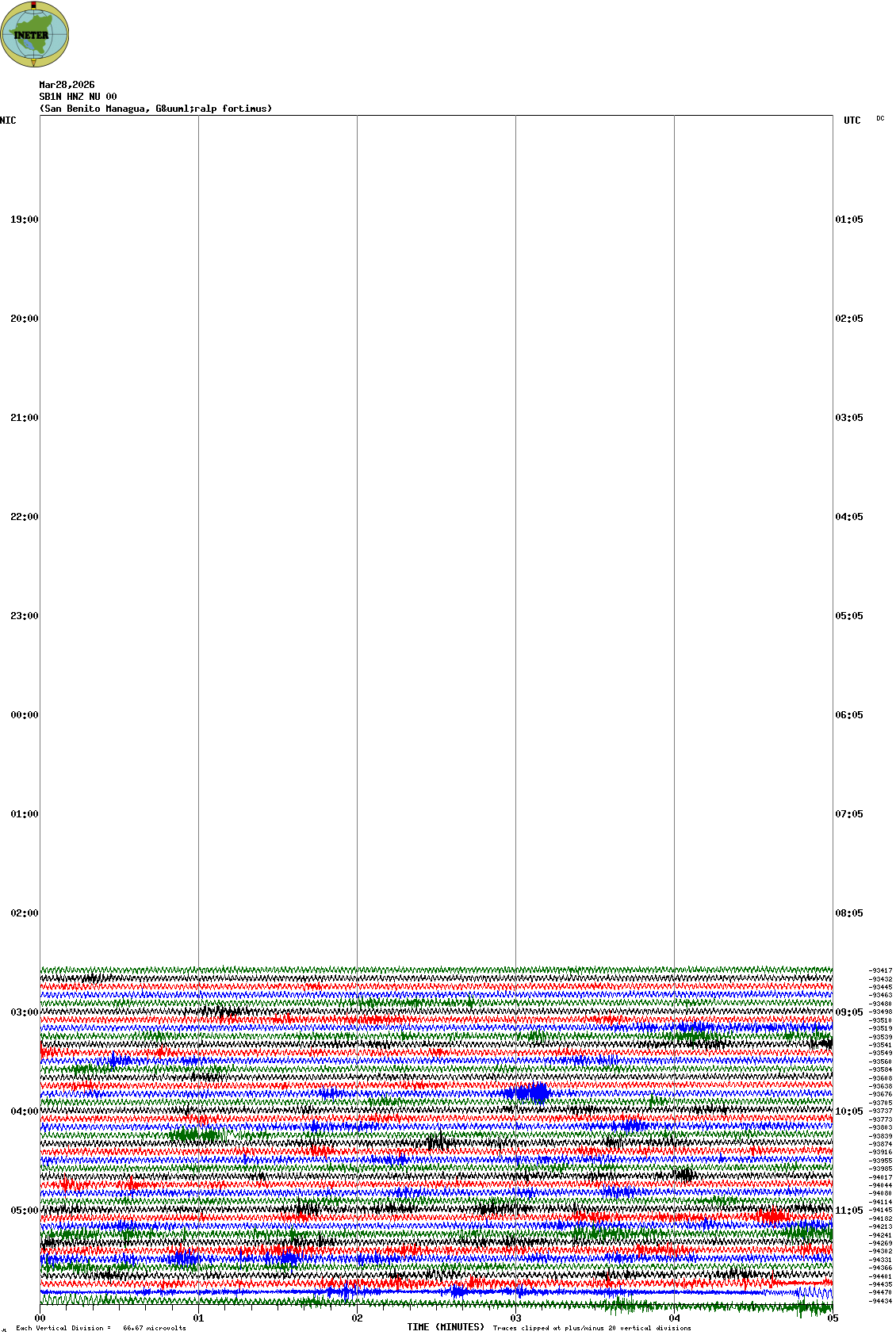Click the Traces clipped footnote text
The height and width of the screenshot is (1339, 896).
(592, 1328)
